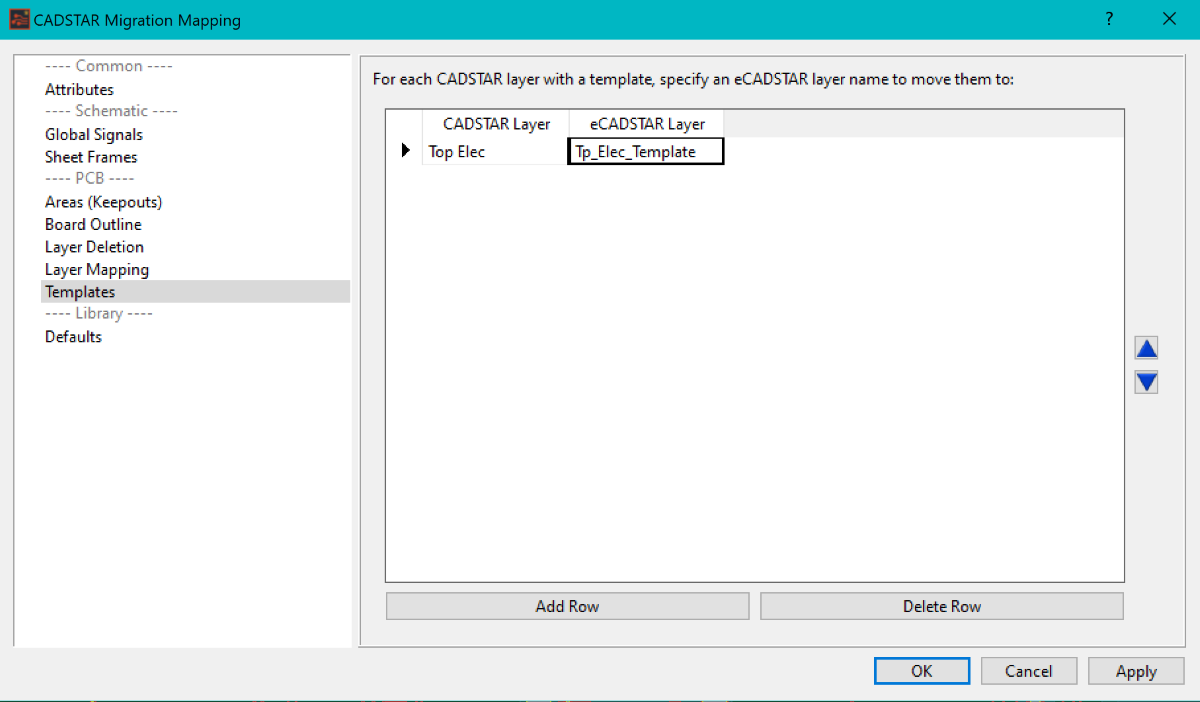1200x702 pixels.
Task: Select the Templates list entry
Action: tap(196, 292)
